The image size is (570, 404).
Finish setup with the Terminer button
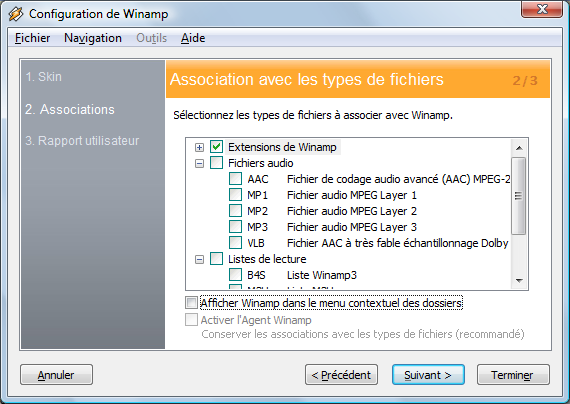[513, 375]
